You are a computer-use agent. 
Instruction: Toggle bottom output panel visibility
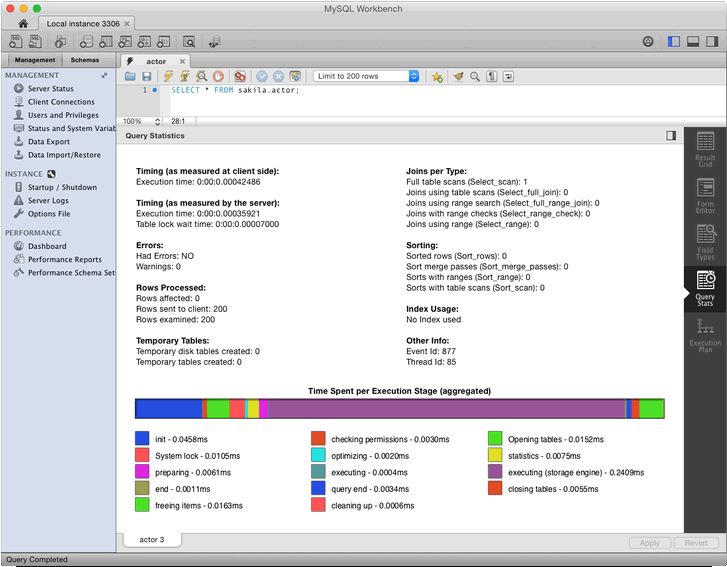[693, 42]
